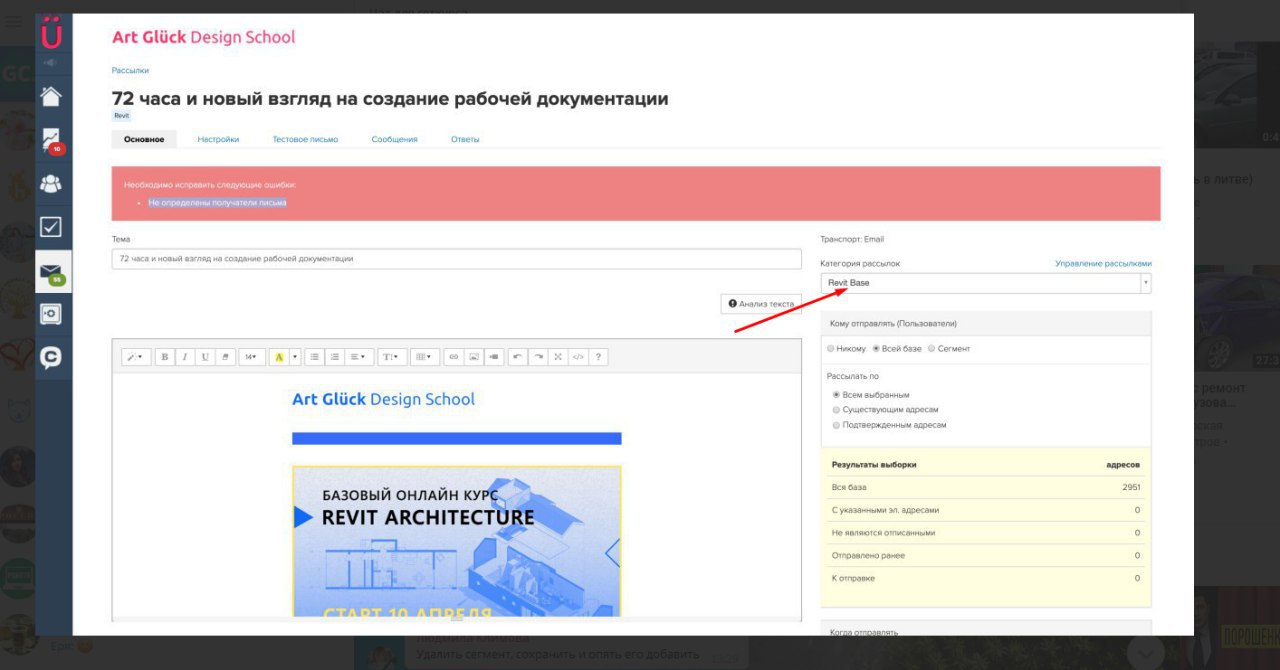Click the Ü logo in the sidebar
Image resolution: width=1280 pixels, height=670 pixels.
click(x=51, y=35)
